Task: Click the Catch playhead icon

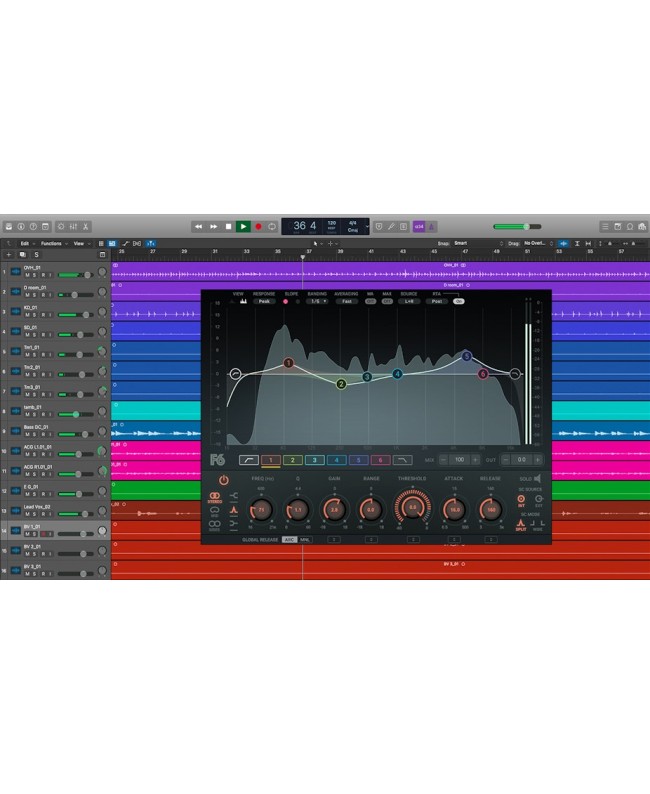Action: 151,244
